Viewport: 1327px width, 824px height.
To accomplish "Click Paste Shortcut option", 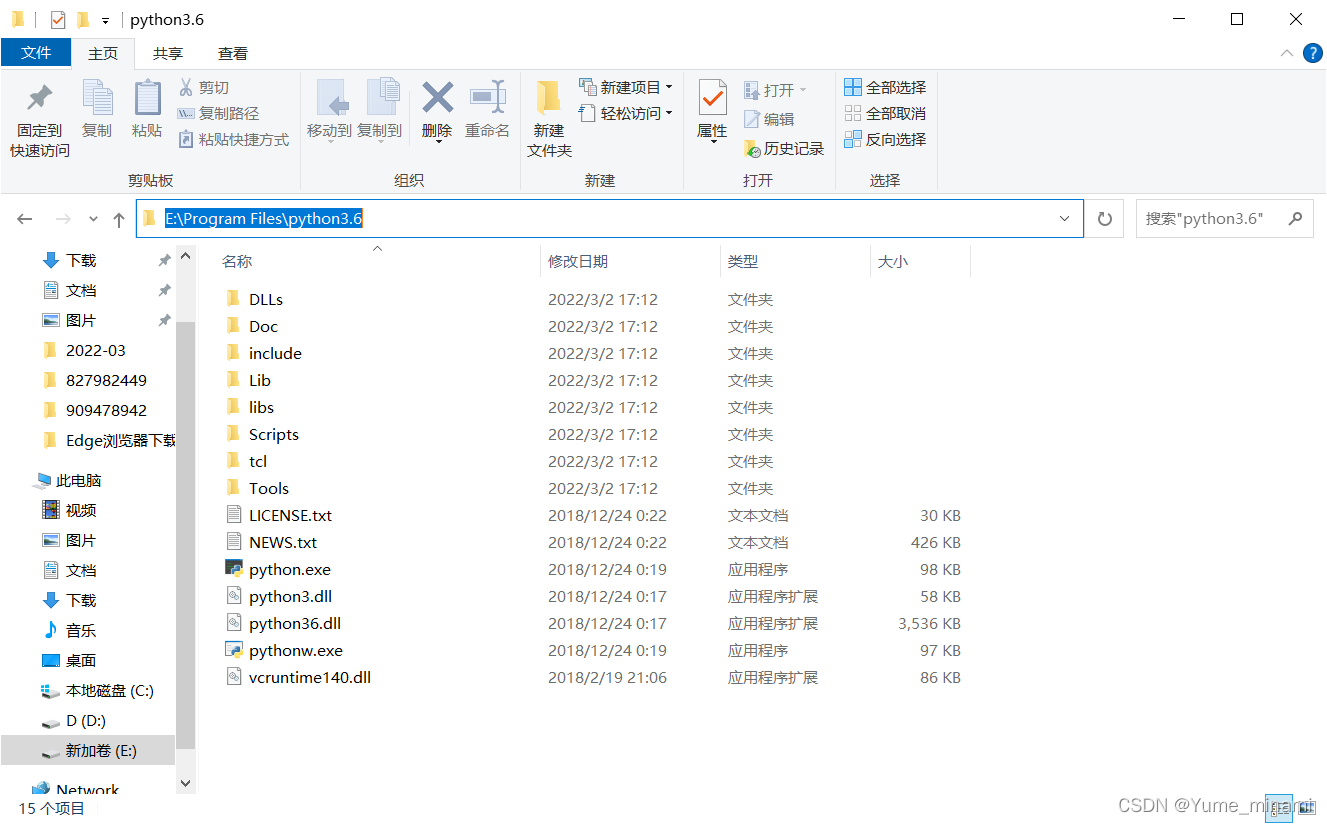I will 233,140.
